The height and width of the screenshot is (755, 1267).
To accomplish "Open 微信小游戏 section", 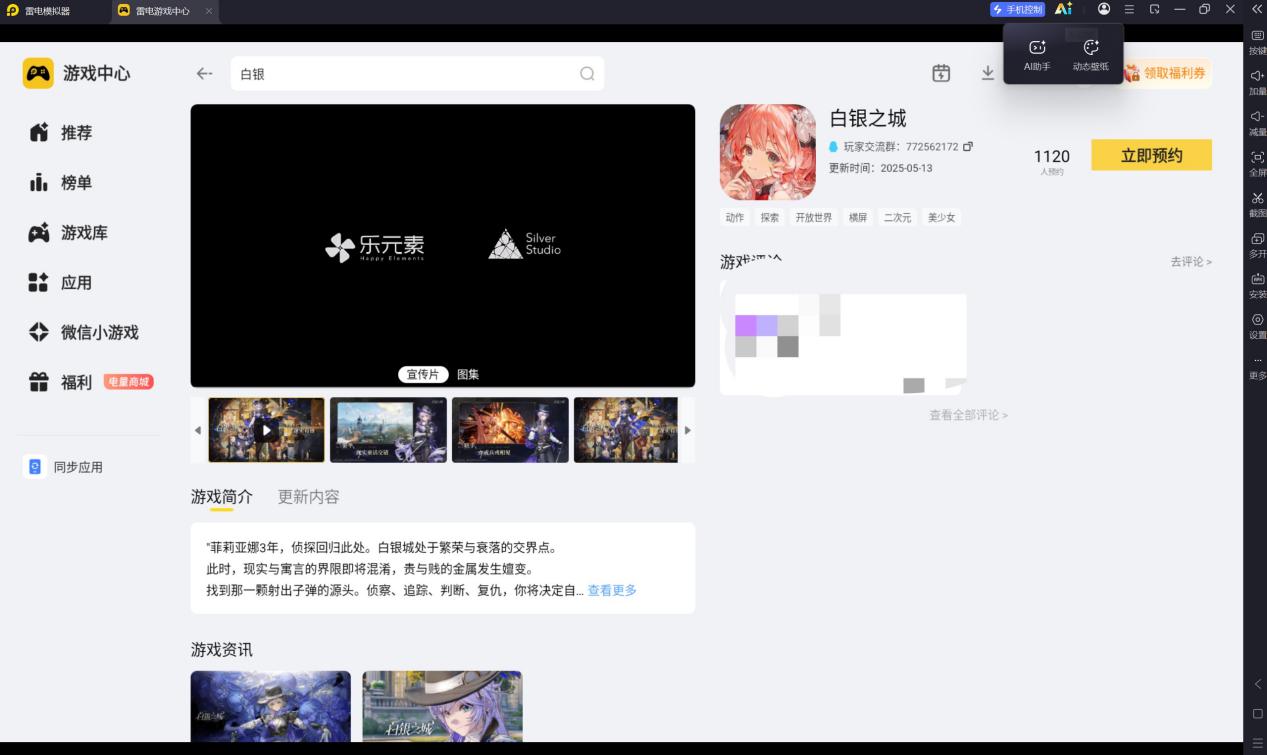I will point(98,333).
